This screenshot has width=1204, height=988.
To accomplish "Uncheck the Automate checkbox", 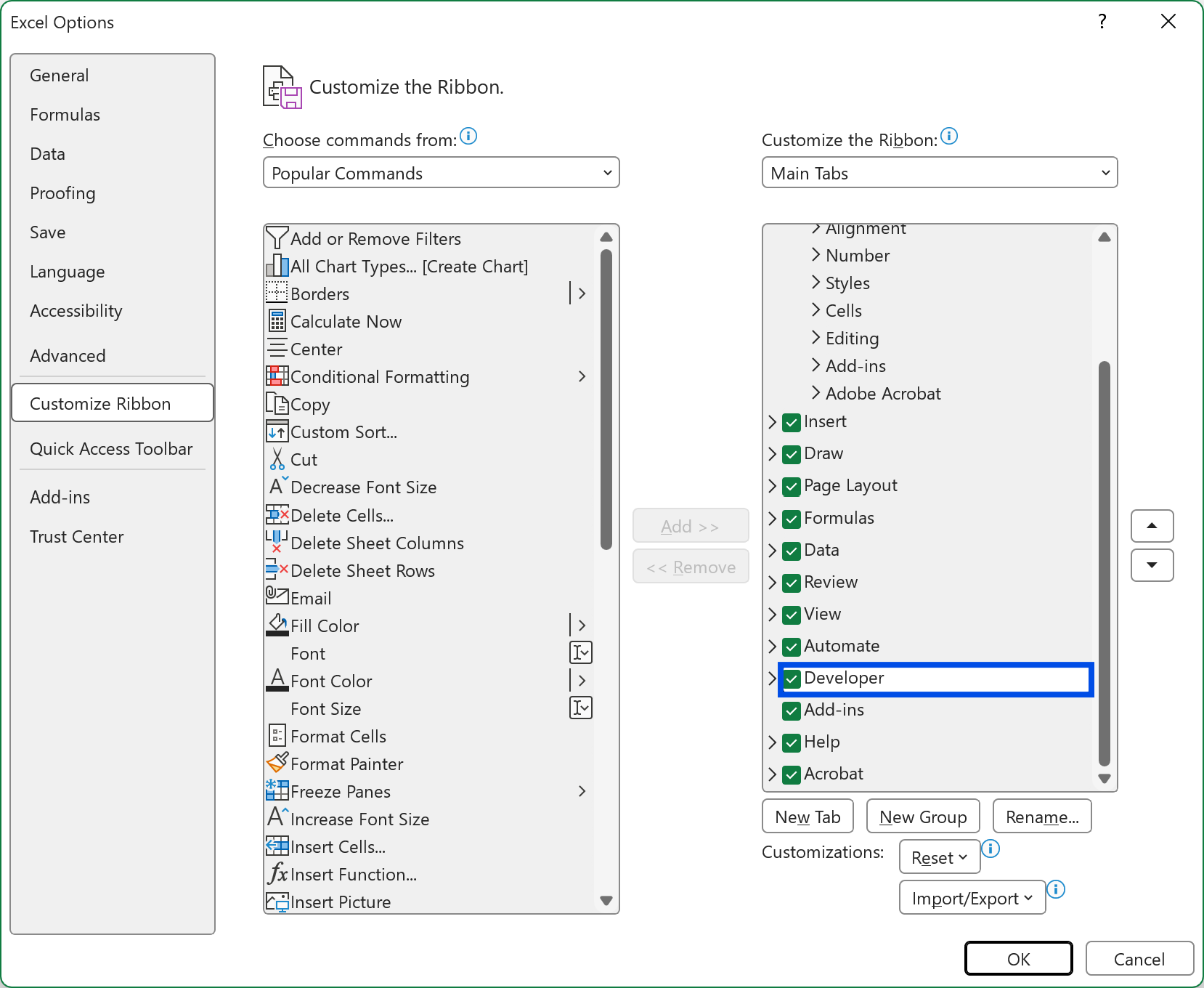I will tap(792, 647).
